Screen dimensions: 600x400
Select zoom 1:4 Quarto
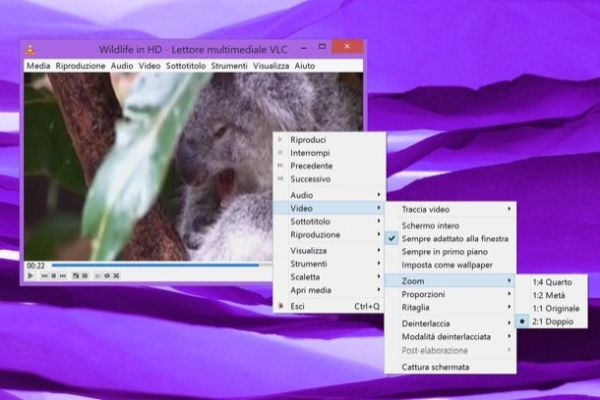point(551,282)
